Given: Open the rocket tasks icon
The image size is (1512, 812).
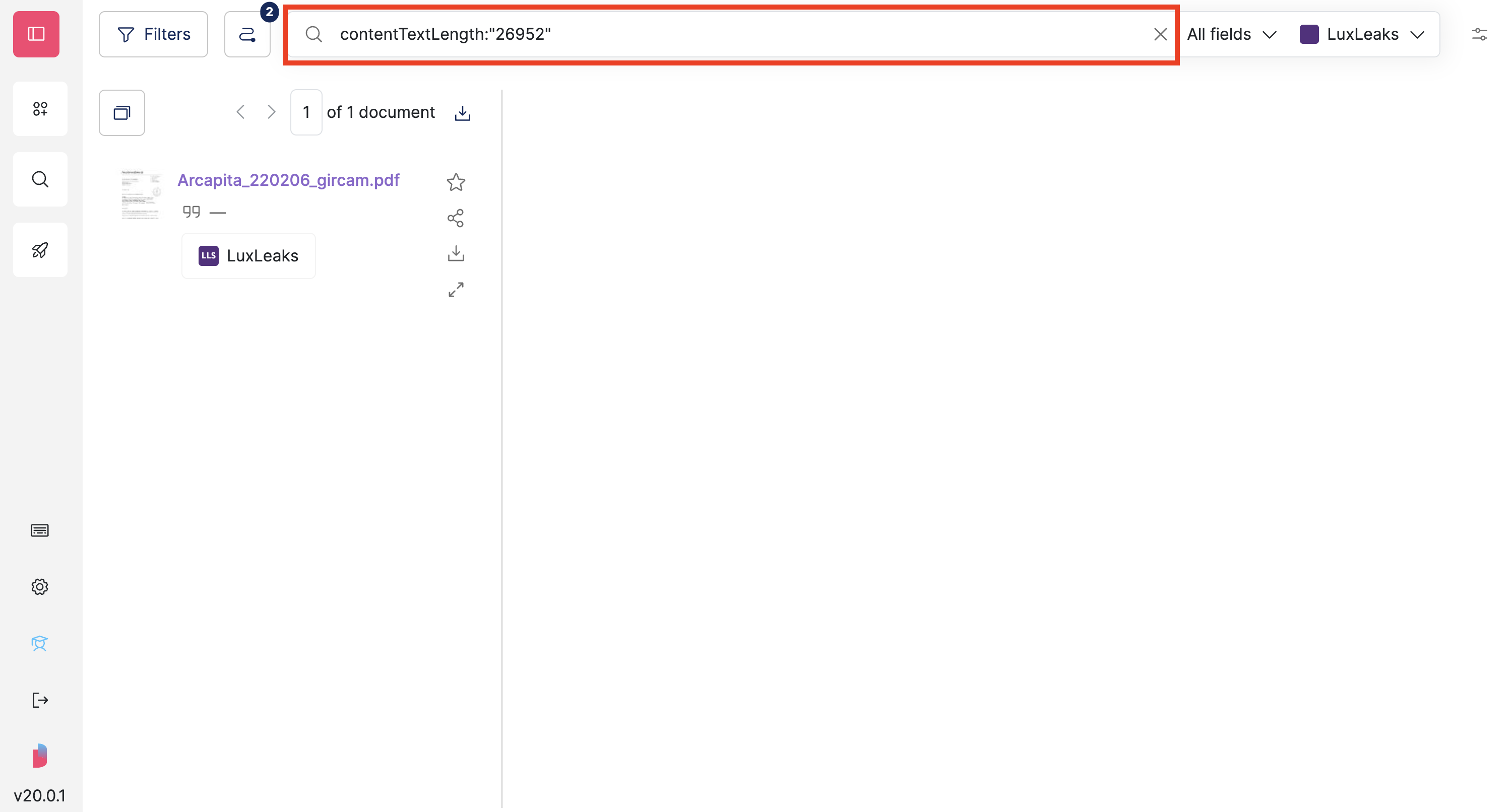Looking at the screenshot, I should (x=40, y=249).
